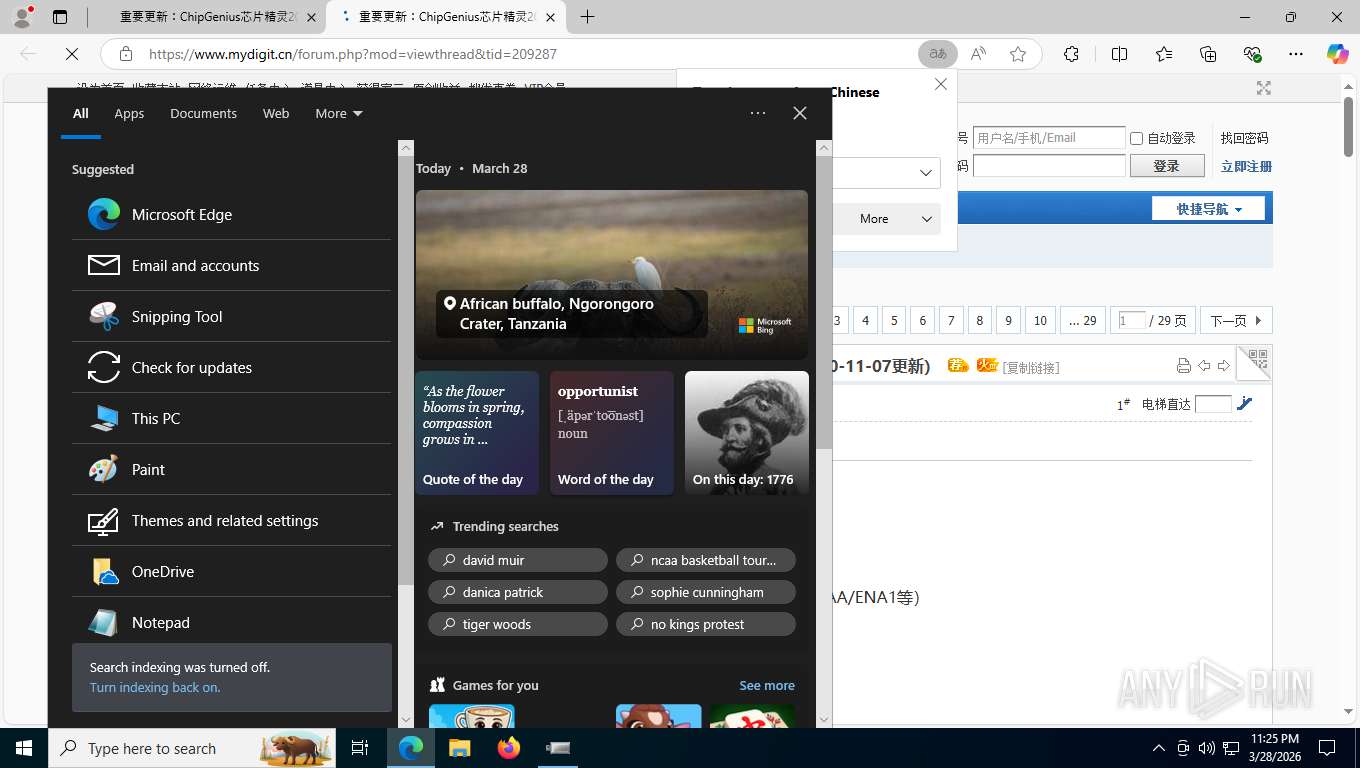Open Edge favorites list
Screen dimensions: 1360x768
[x=1164, y=54]
